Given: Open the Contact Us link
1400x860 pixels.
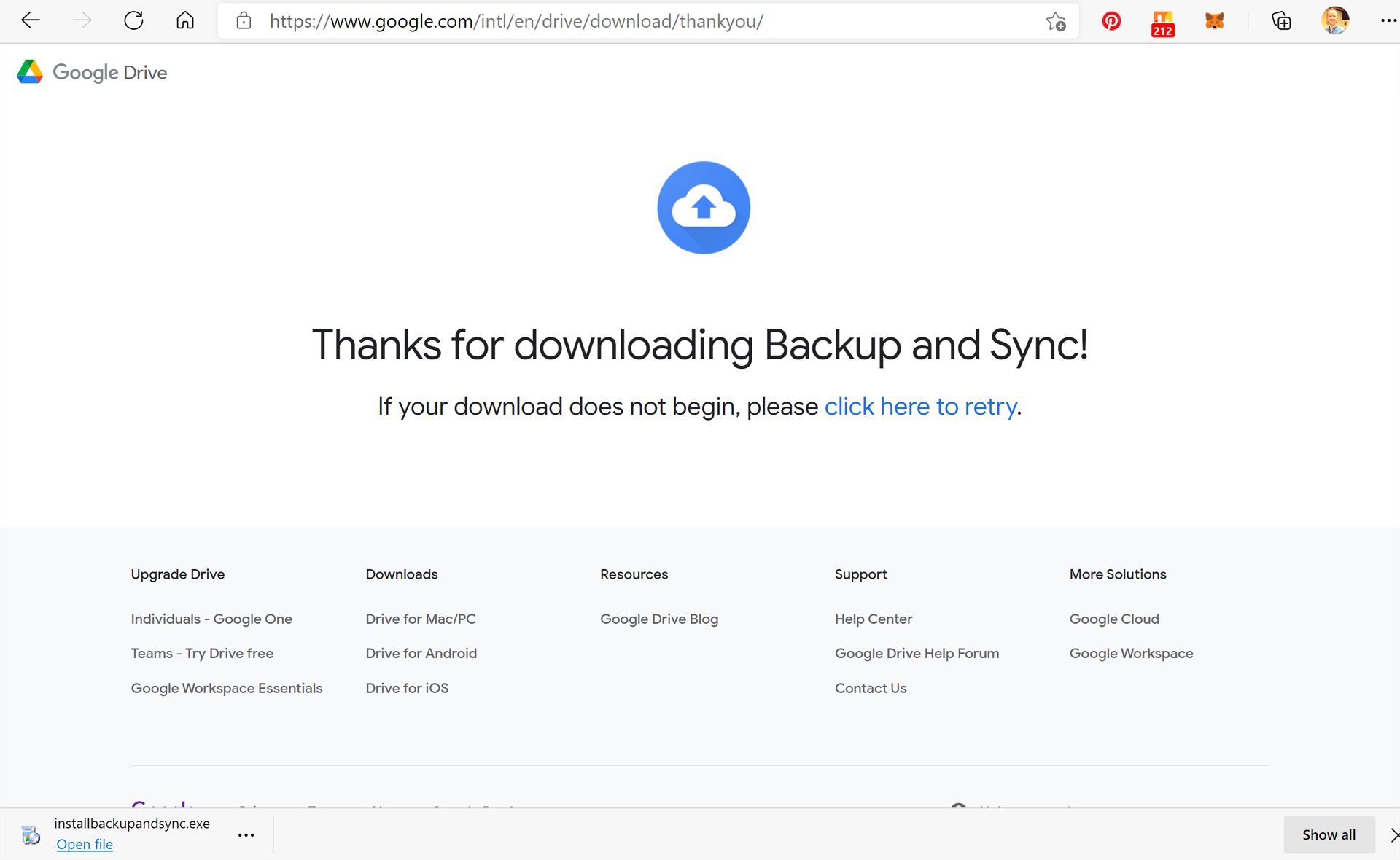Looking at the screenshot, I should pos(871,688).
